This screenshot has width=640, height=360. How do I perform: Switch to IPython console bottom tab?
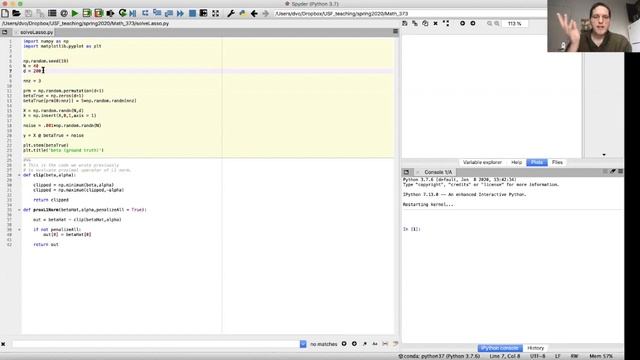coord(500,348)
